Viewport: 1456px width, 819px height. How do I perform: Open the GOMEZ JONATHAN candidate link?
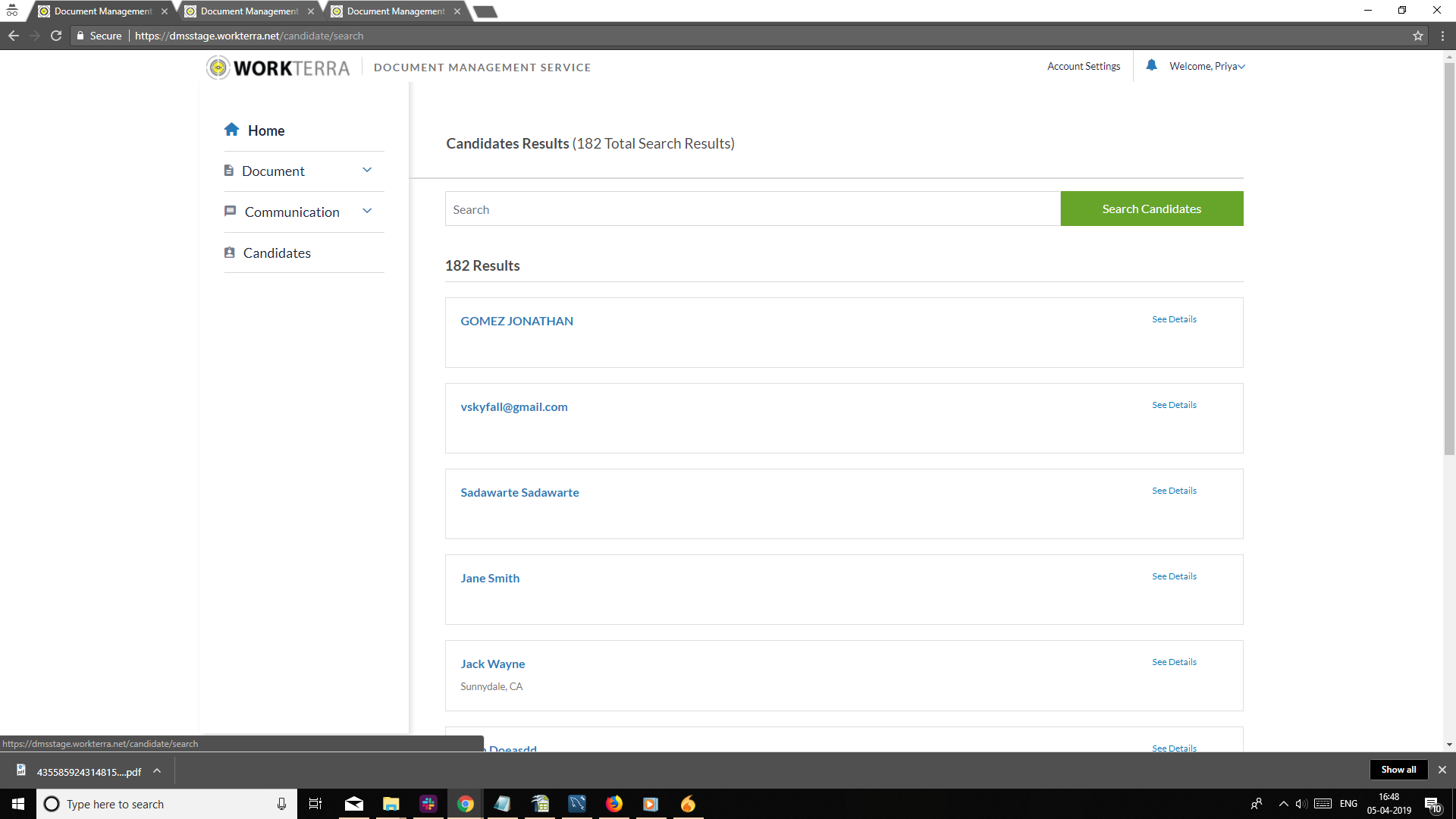point(516,321)
